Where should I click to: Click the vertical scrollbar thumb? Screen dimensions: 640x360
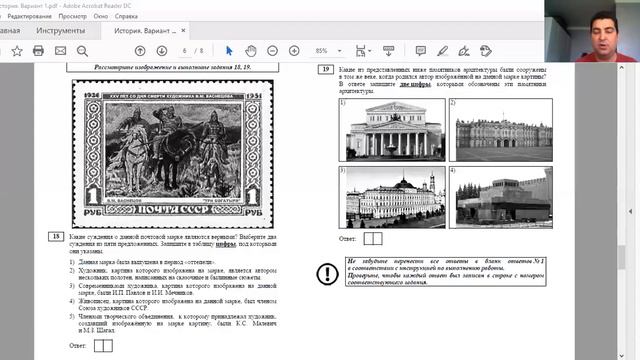tap(621, 258)
